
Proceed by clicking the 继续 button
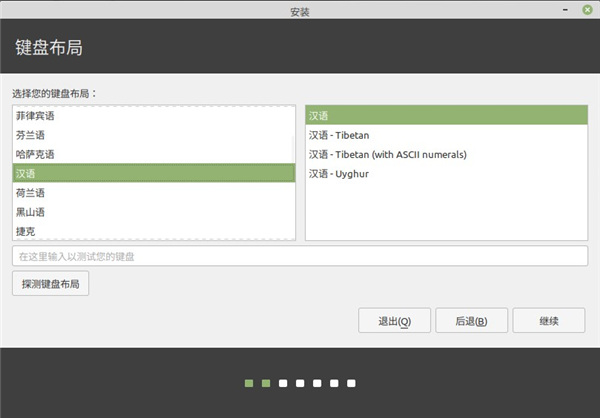(548, 321)
